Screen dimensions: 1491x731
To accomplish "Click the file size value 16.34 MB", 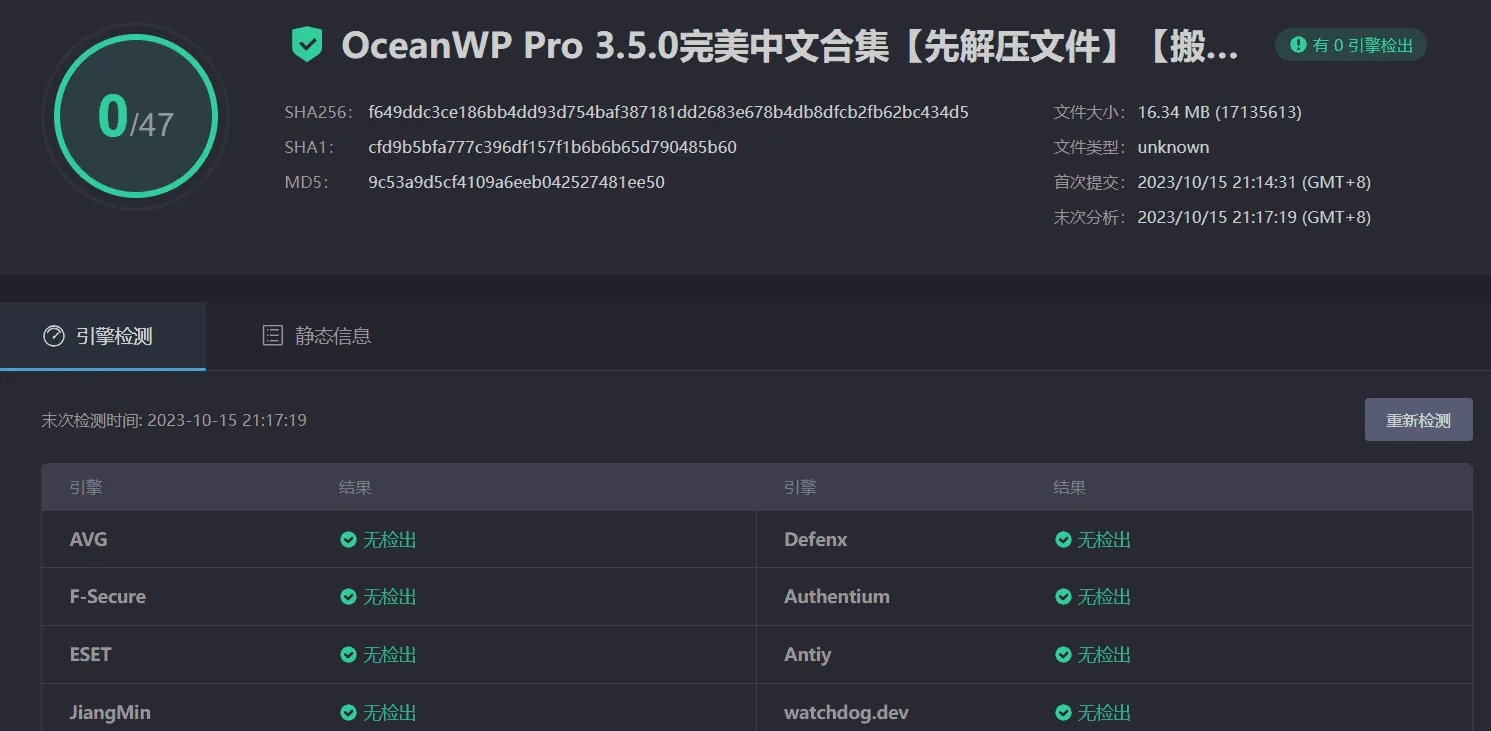I will (1219, 112).
